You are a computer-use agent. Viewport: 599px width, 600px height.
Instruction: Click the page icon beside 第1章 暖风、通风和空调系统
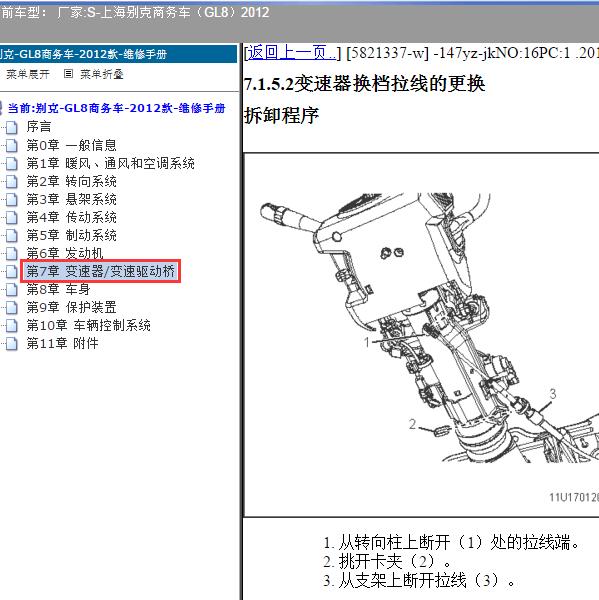click(x=12, y=163)
